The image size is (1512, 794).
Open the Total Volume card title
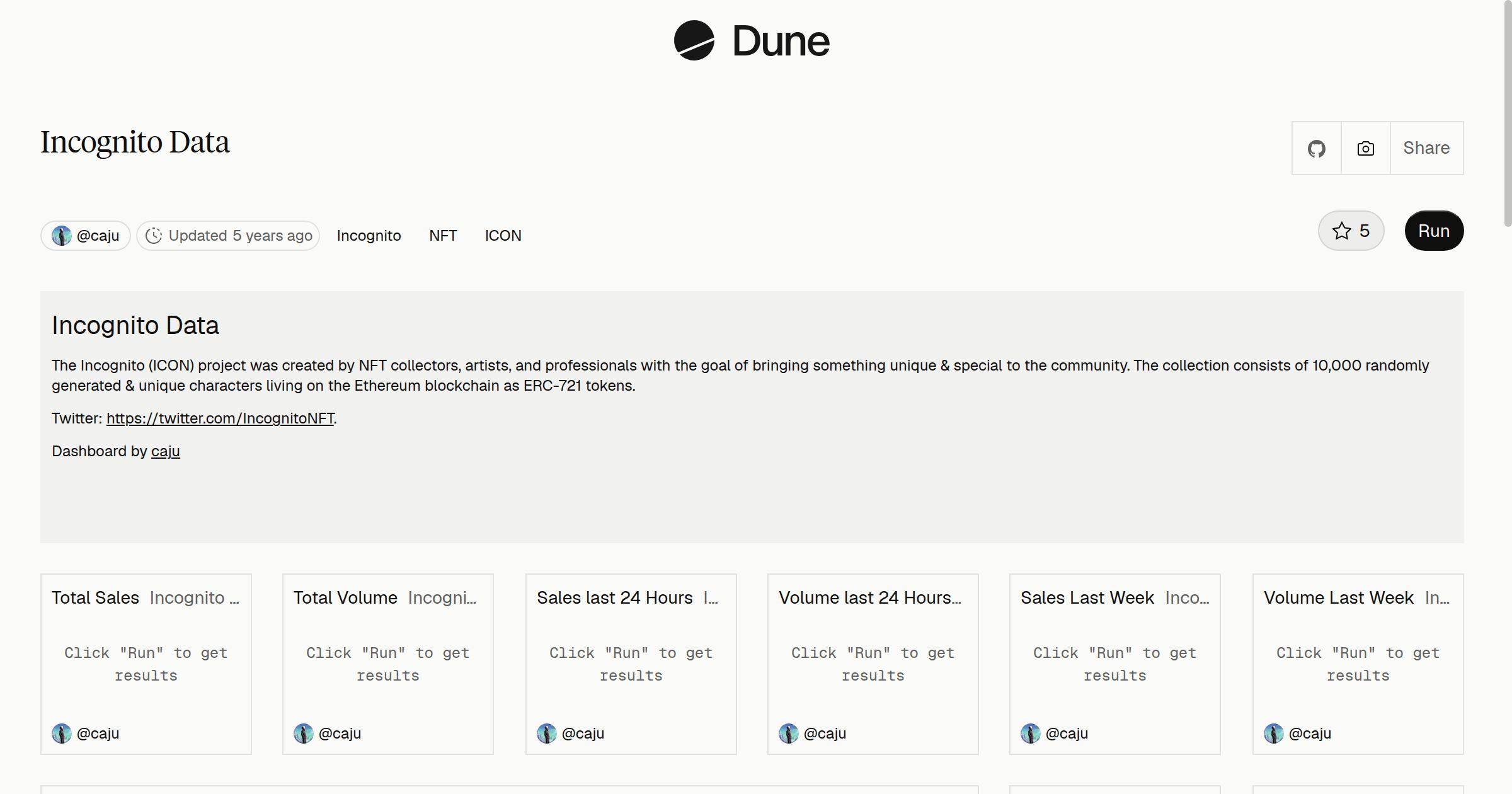click(345, 597)
